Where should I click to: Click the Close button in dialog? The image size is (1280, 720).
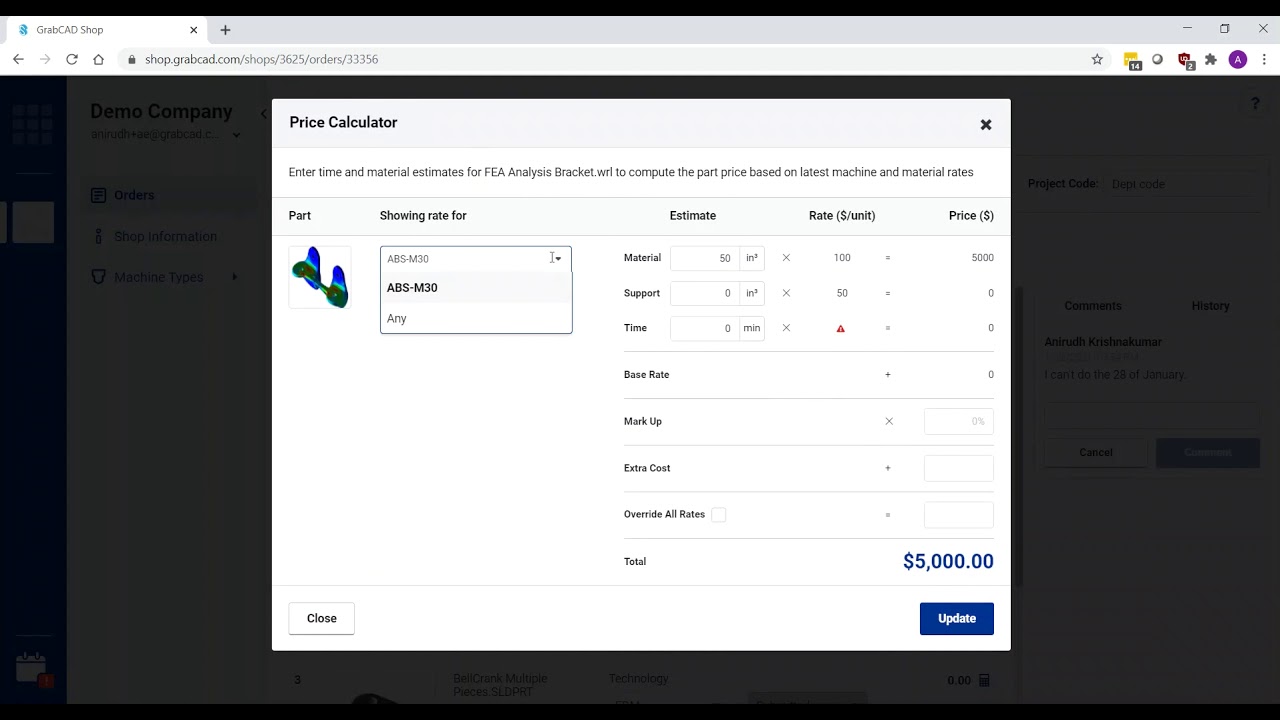click(322, 618)
